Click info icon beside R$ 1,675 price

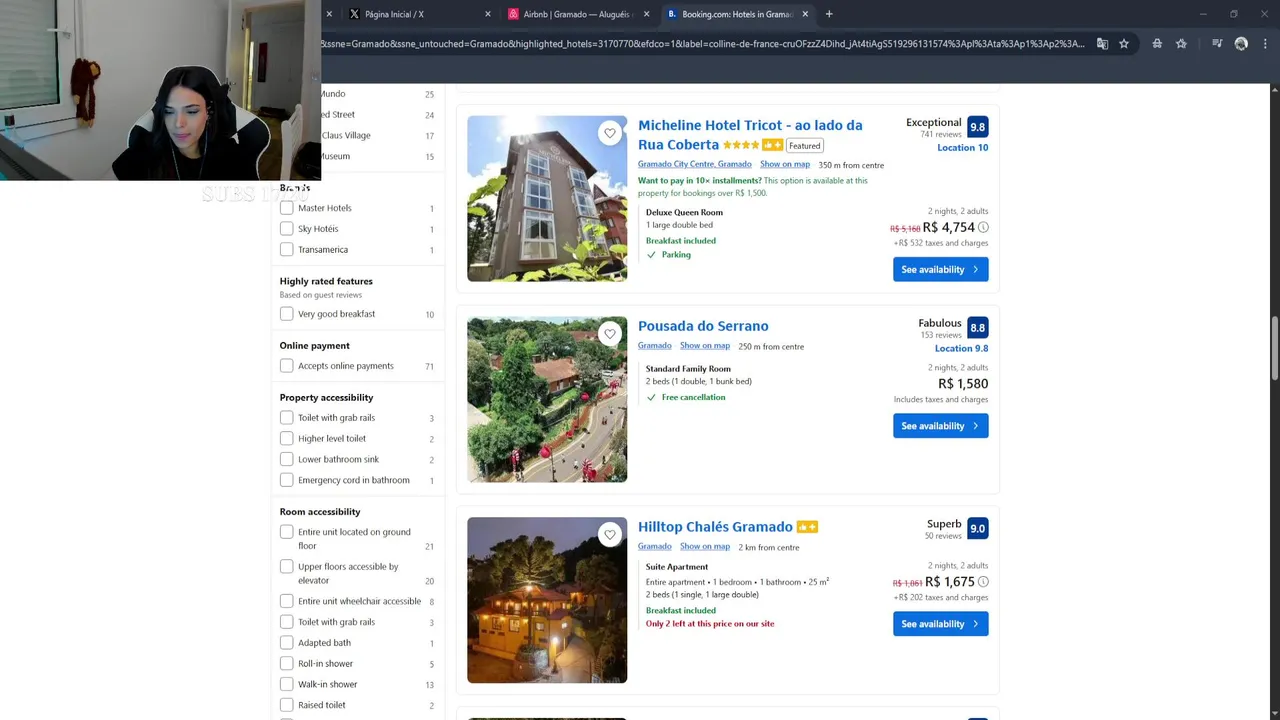983,582
